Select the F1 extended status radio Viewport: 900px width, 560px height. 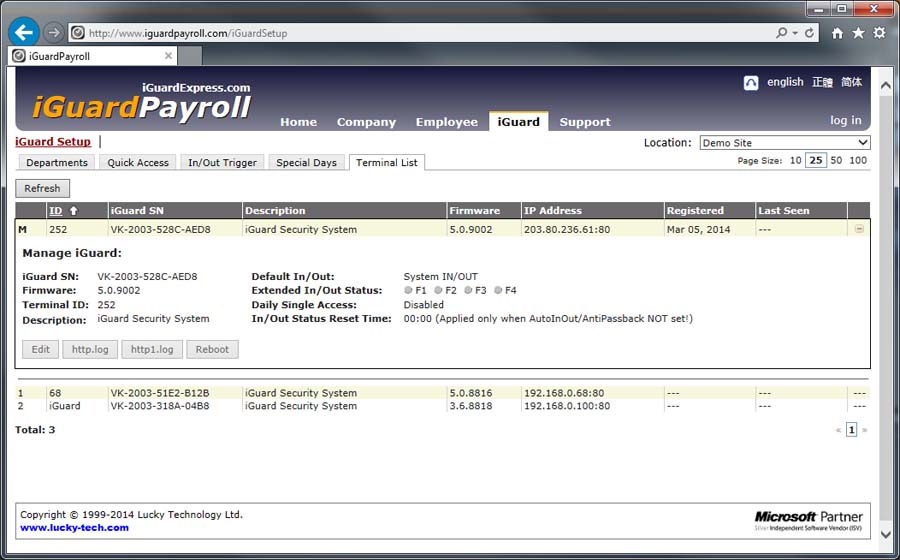point(408,290)
